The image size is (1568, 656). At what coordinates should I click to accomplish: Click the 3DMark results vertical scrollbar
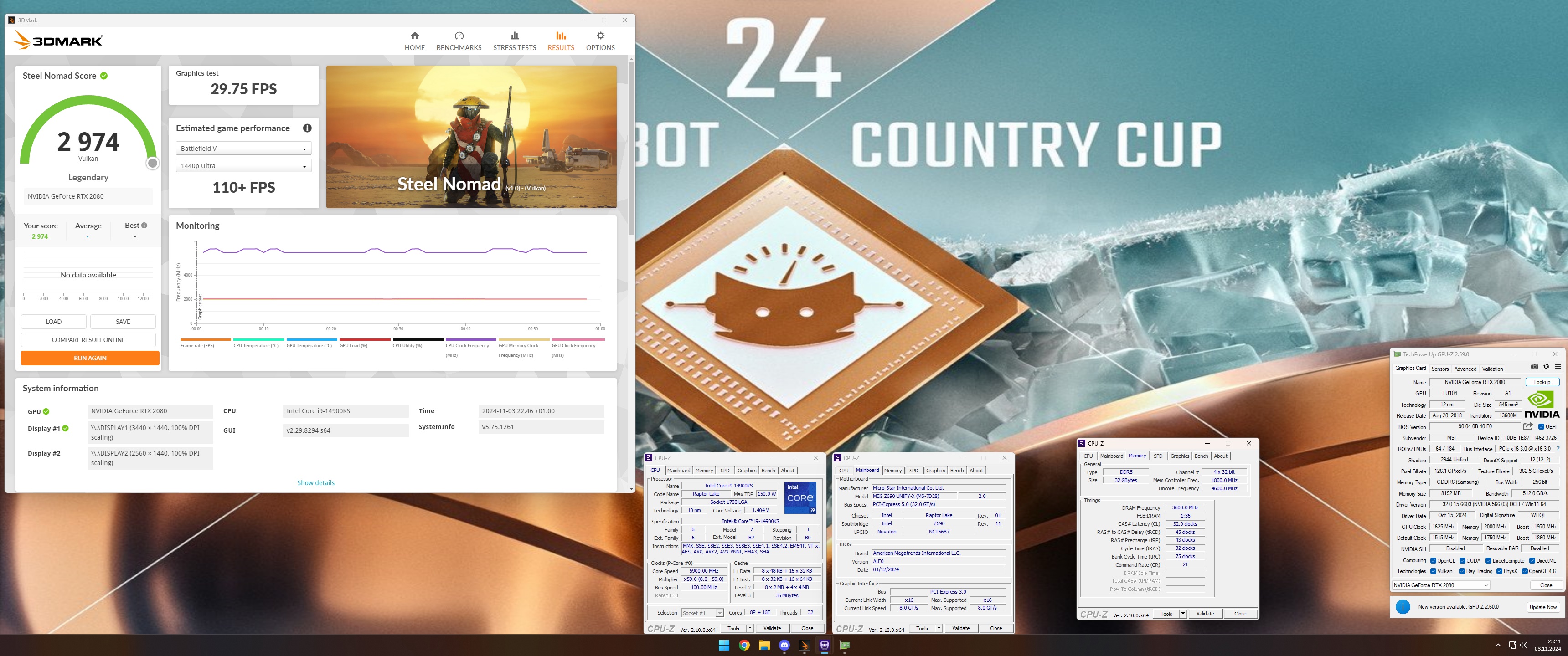pyautogui.click(x=631, y=149)
